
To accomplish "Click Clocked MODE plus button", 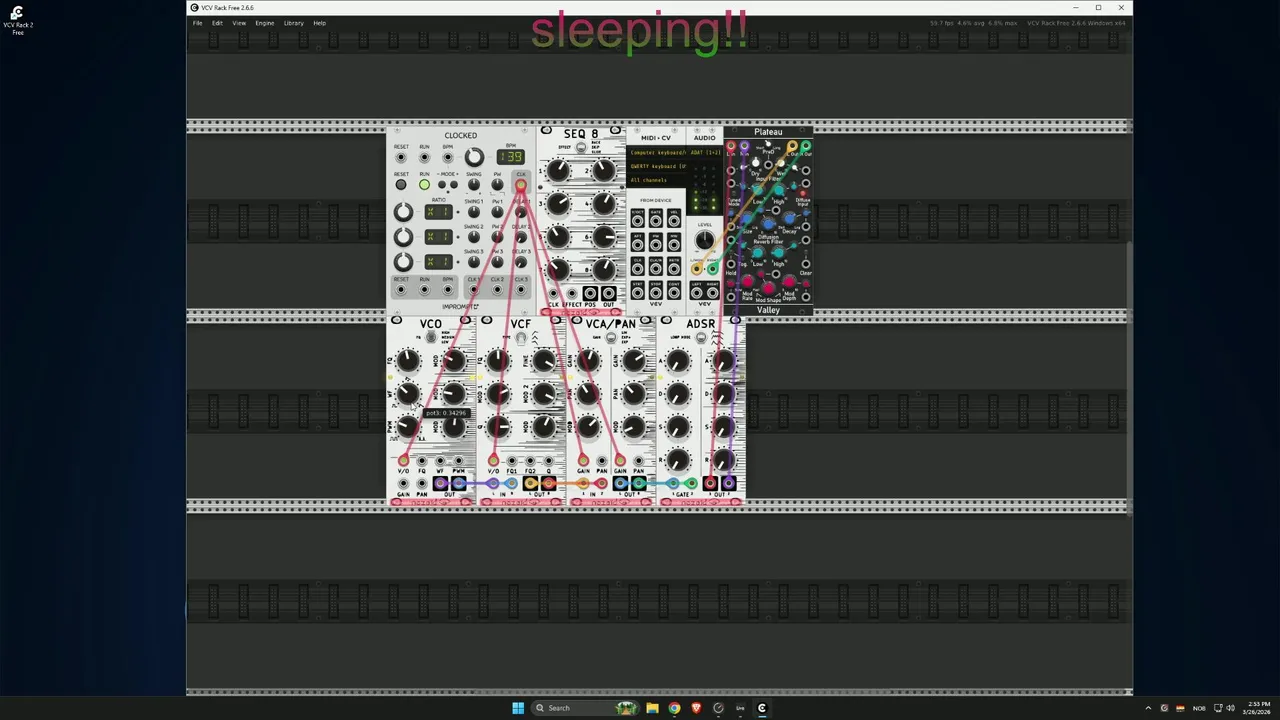I will coord(454,184).
